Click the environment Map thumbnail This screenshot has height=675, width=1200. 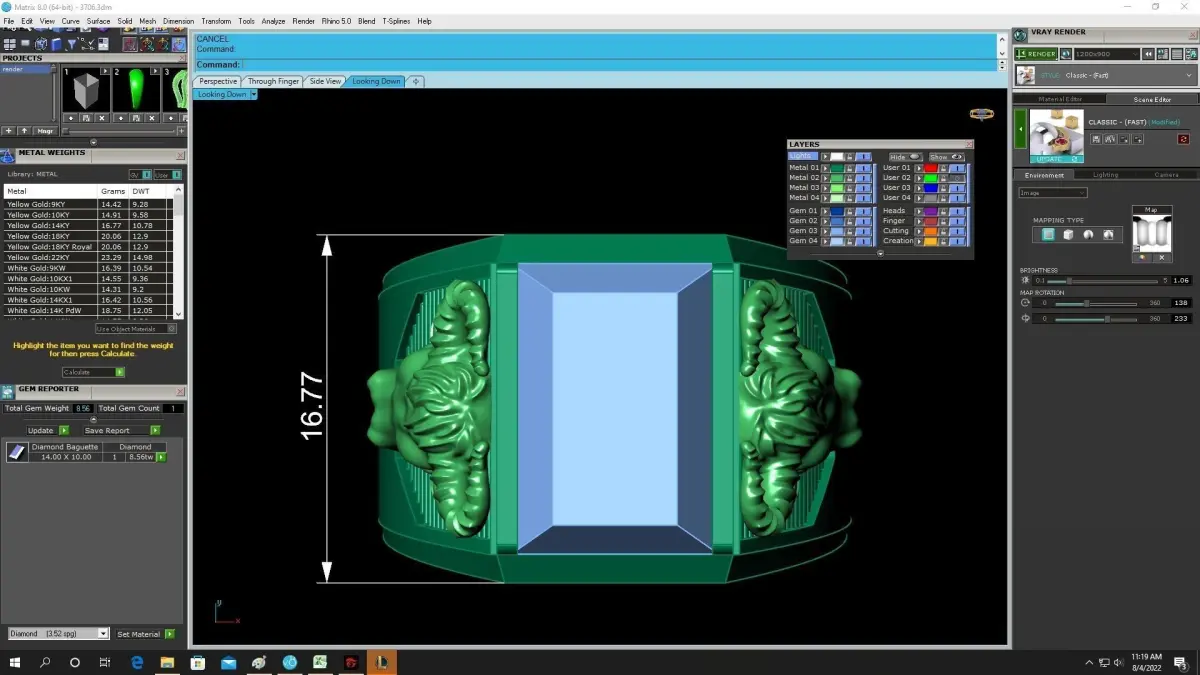pyautogui.click(x=1152, y=233)
